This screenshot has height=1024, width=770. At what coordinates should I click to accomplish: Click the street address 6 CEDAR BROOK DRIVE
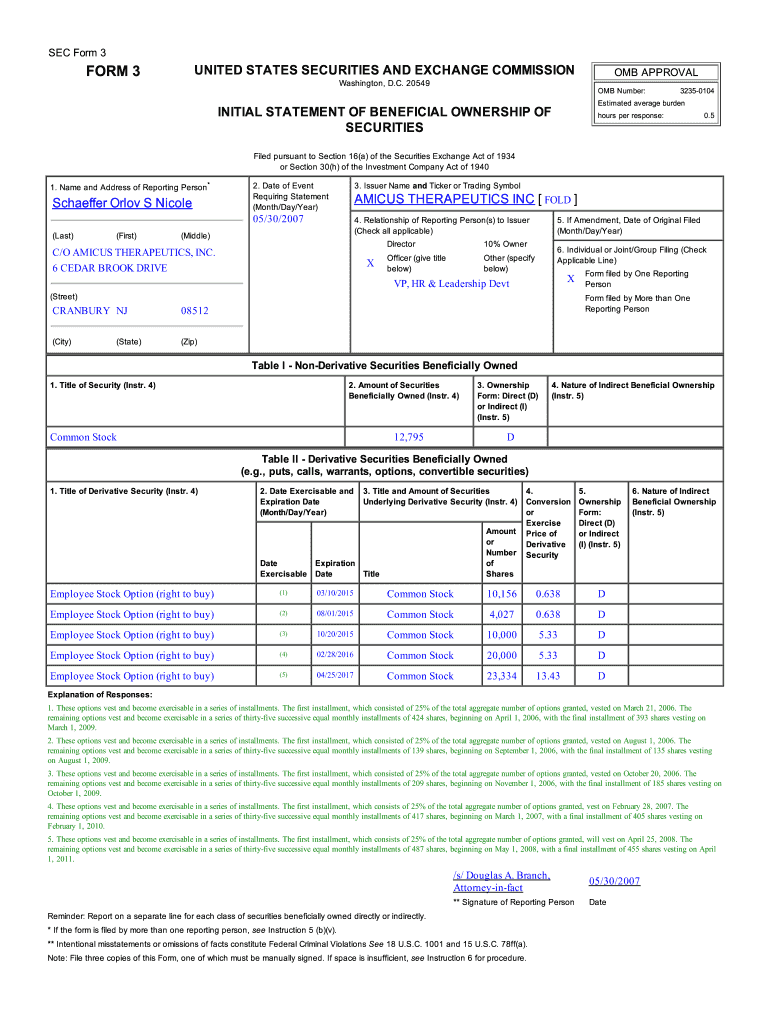click(110, 268)
